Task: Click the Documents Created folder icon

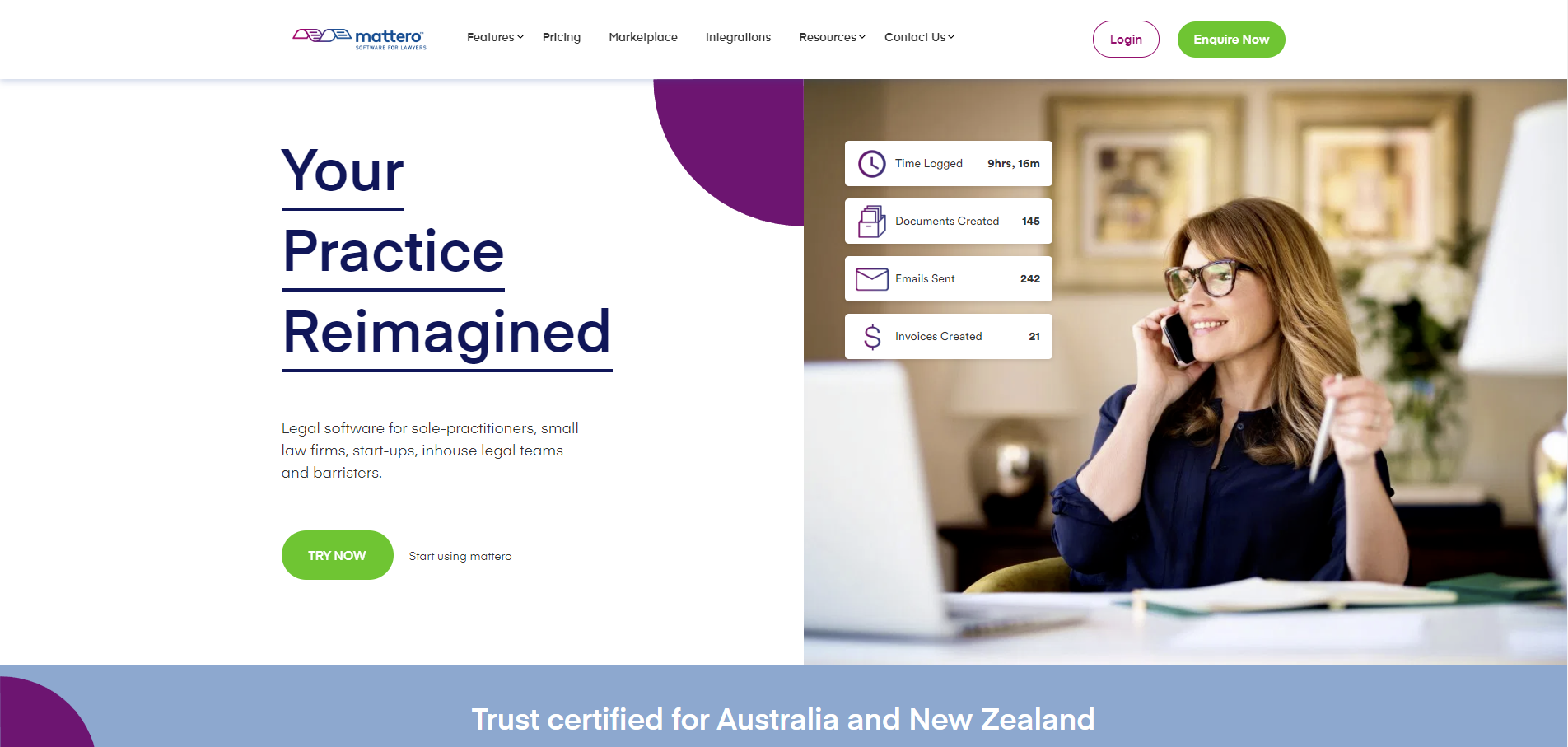Action: (x=871, y=222)
